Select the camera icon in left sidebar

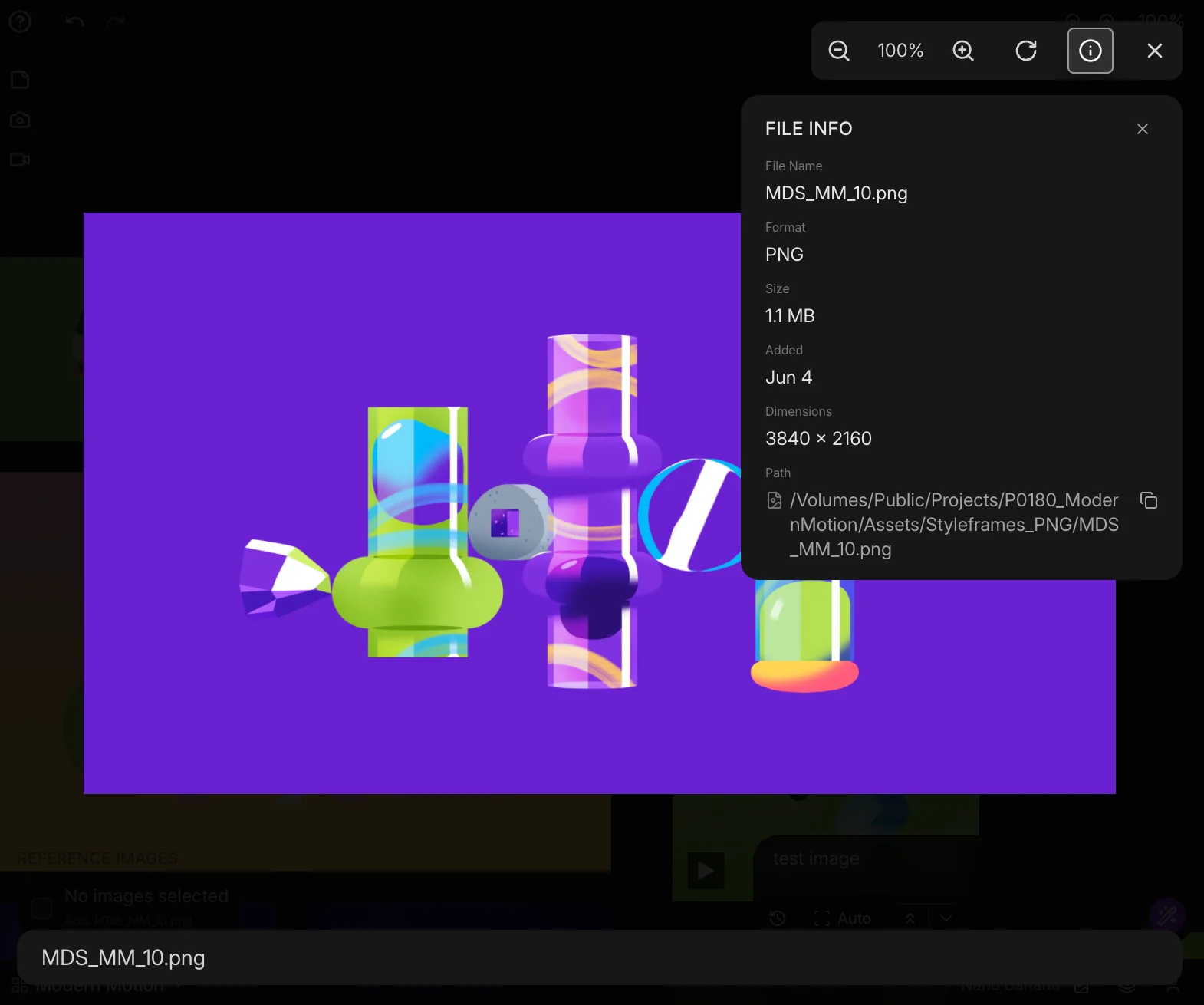[x=20, y=120]
